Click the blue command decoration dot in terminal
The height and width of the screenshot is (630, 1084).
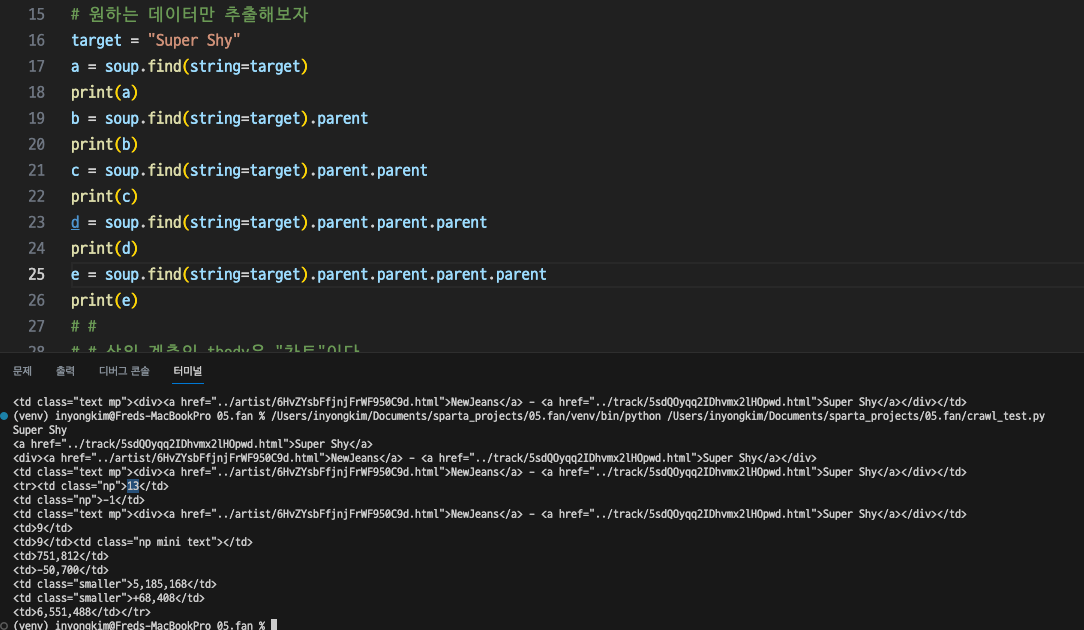pos(4,416)
